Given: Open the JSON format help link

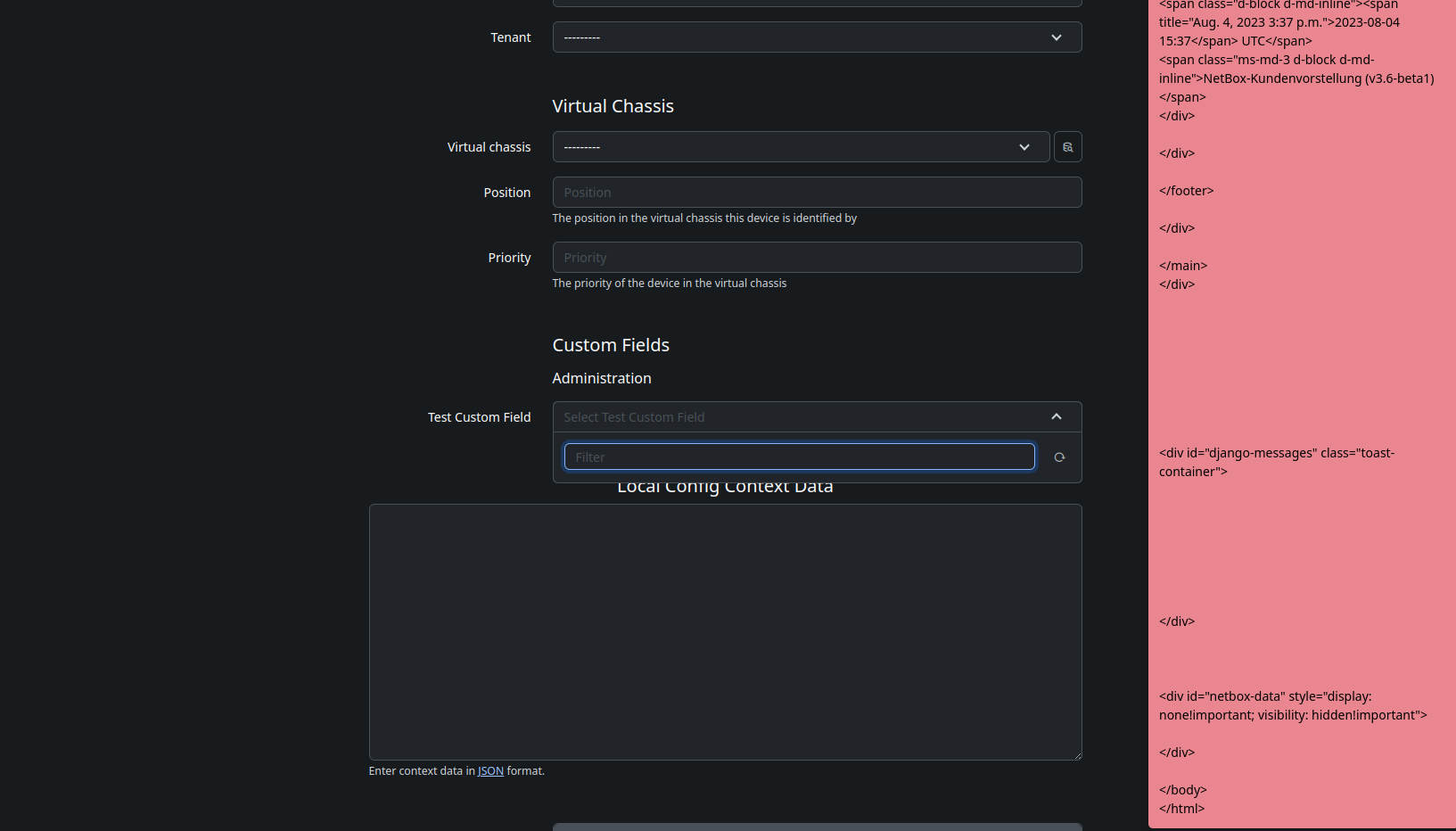Looking at the screenshot, I should (x=490, y=770).
